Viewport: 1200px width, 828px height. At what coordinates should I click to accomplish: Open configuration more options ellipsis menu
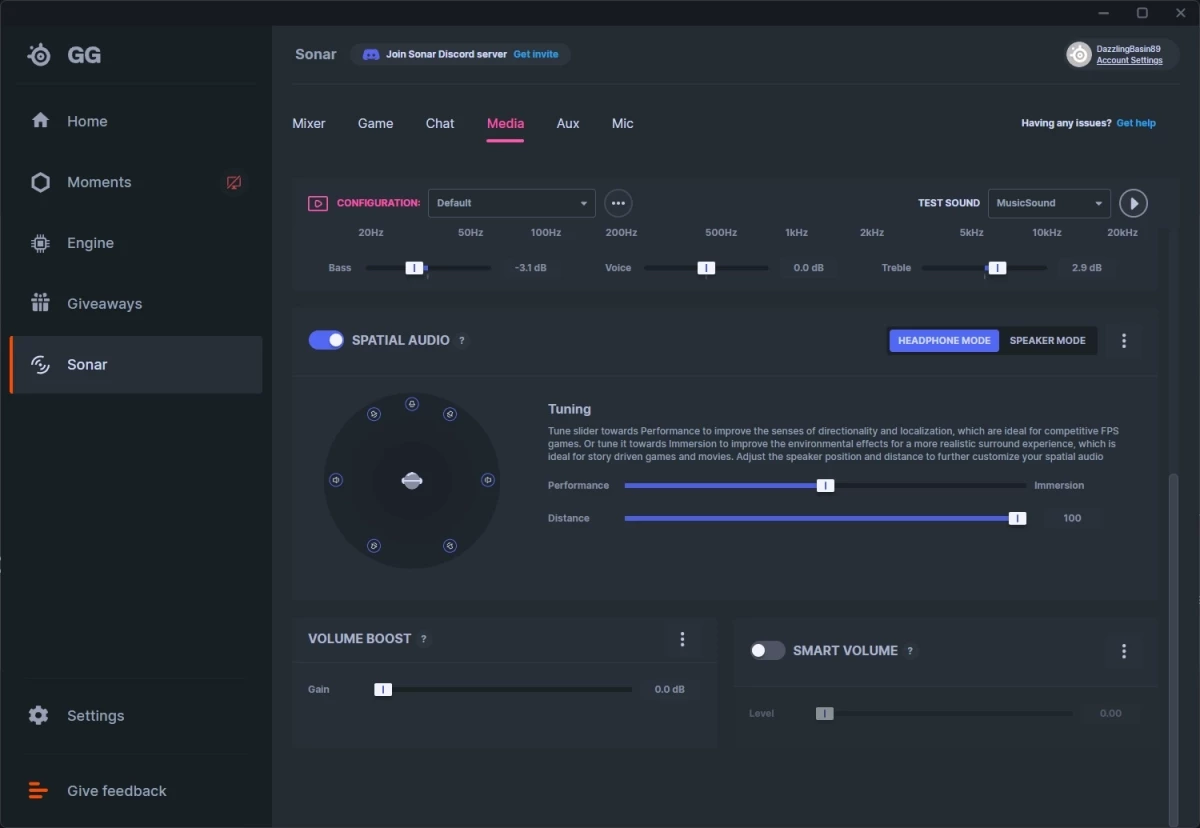618,203
